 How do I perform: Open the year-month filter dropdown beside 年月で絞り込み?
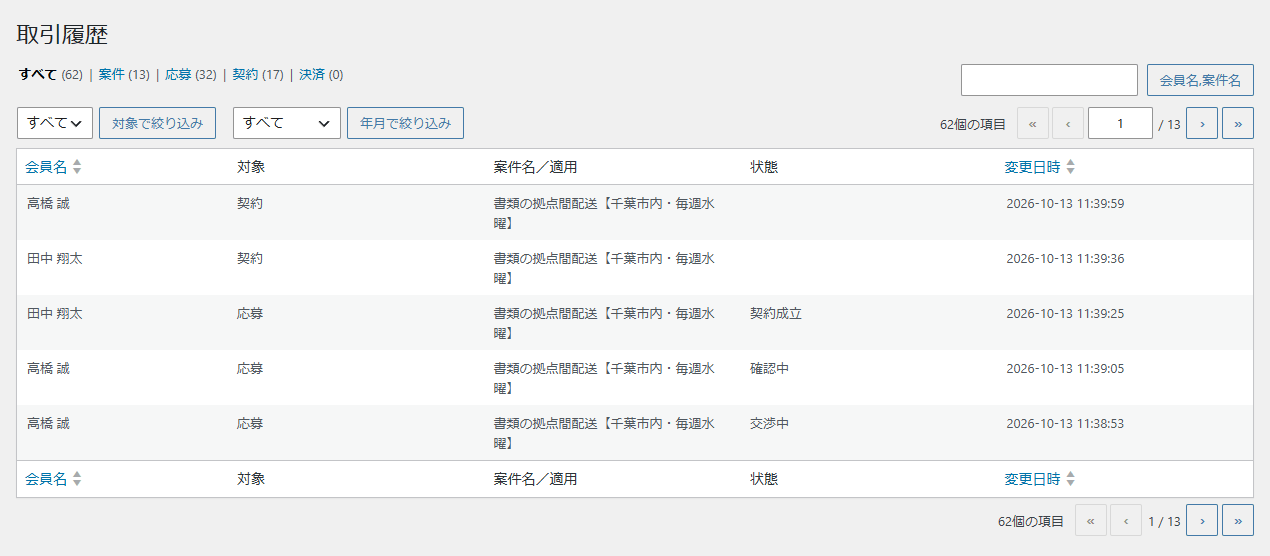[287, 123]
